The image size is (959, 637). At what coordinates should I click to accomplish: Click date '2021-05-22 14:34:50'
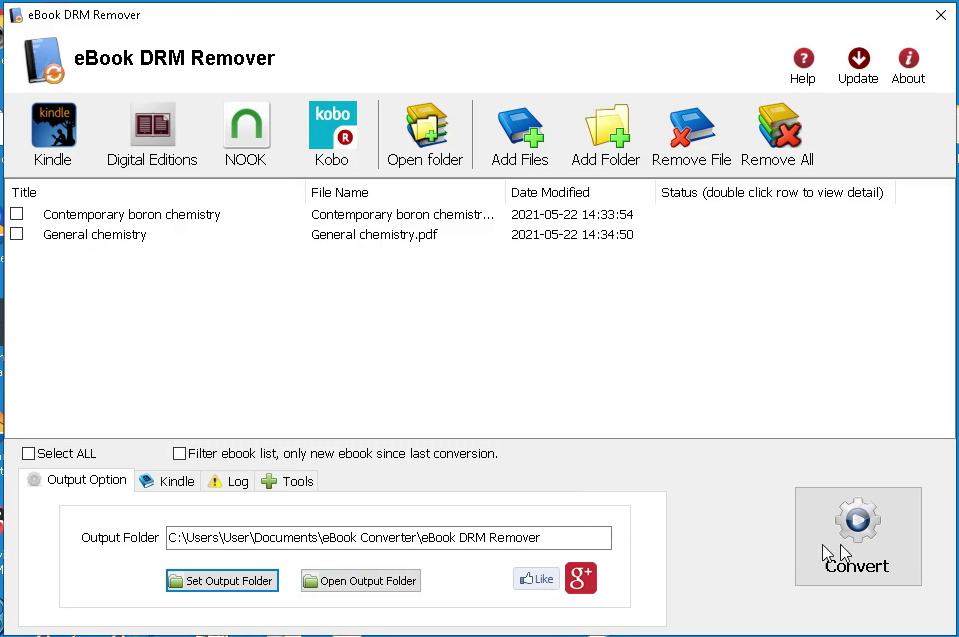pos(572,235)
